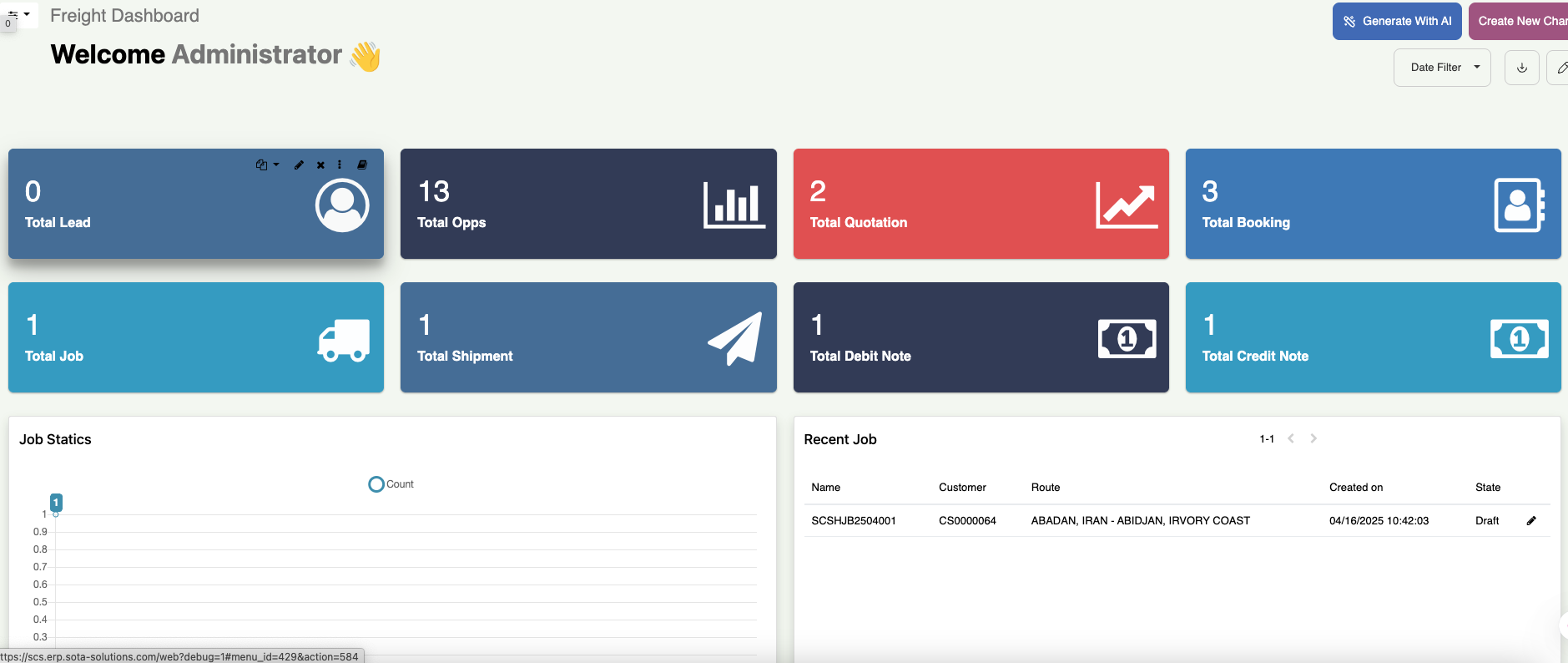
Task: Toggle the Count legend in Job Statics chart
Action: (x=391, y=484)
